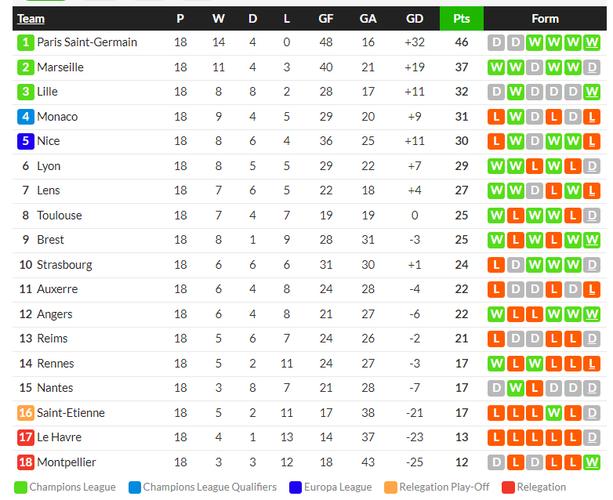613x500 pixels.
Task: Select the Strasbourg team name
Action: coord(65,265)
